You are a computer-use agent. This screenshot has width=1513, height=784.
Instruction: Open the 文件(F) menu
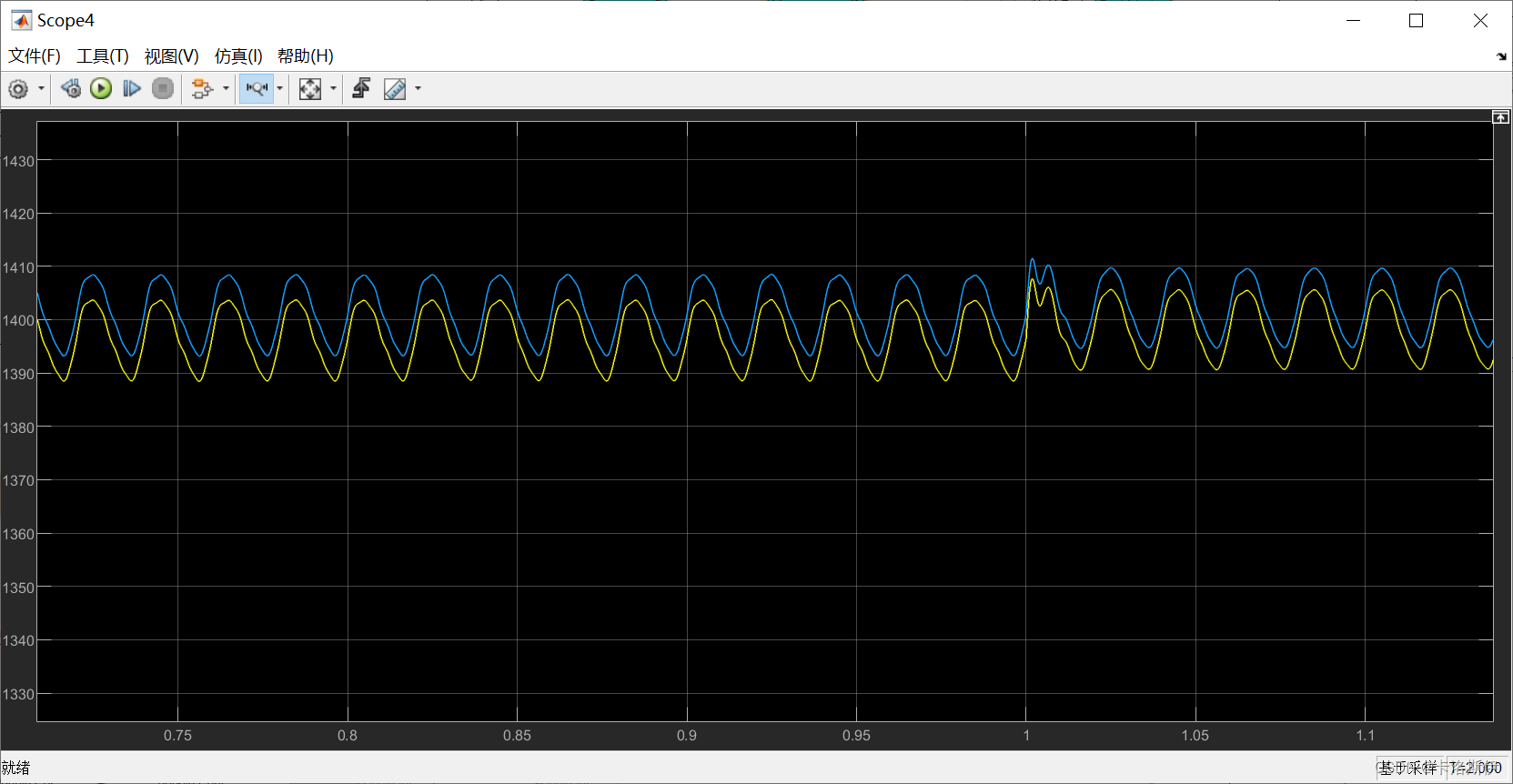(35, 56)
